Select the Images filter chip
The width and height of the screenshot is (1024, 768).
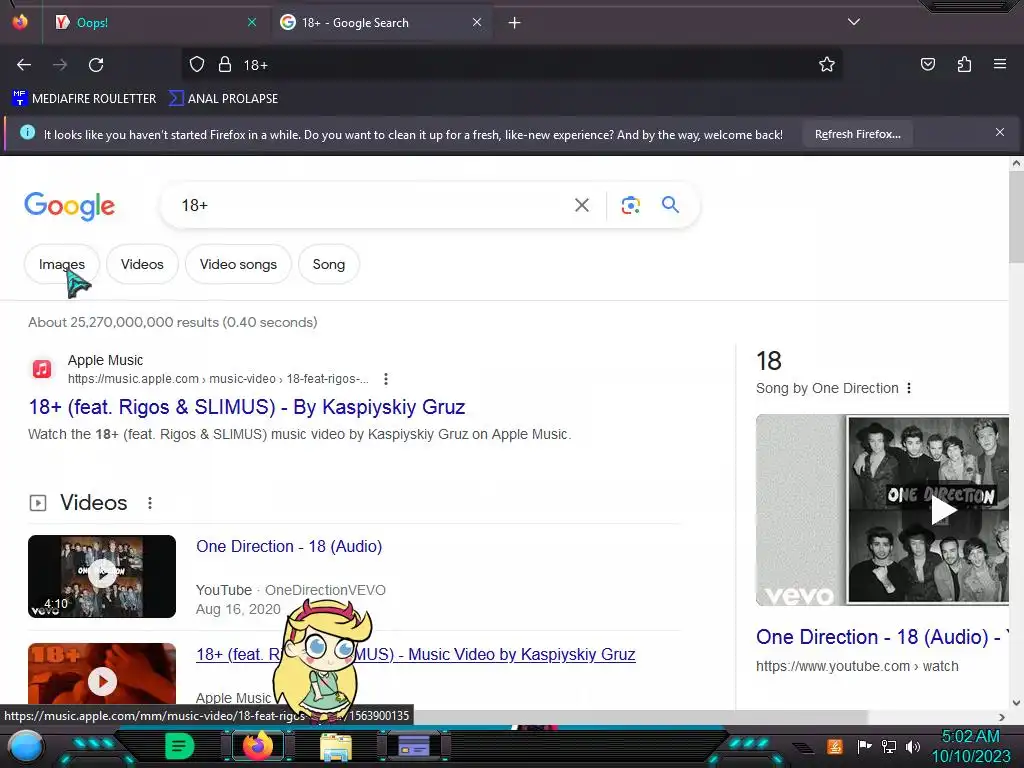[x=61, y=264]
